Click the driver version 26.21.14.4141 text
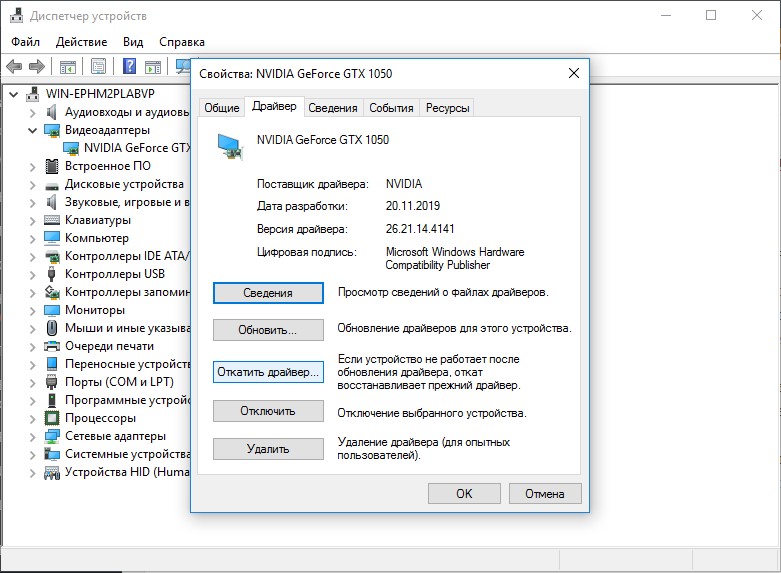Viewport: 781px width, 573px height. click(x=420, y=229)
